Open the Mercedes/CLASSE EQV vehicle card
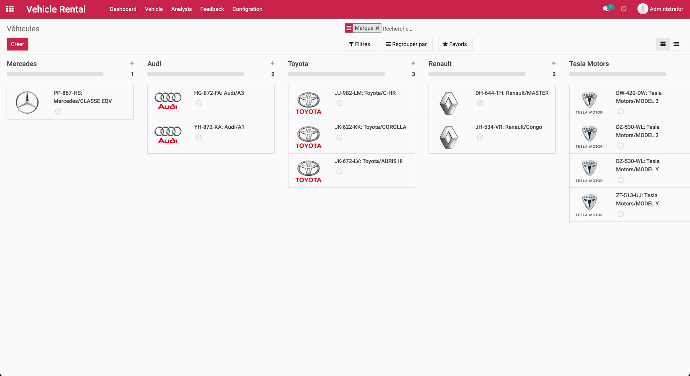Screen dimensions: 690x376 click(70, 102)
